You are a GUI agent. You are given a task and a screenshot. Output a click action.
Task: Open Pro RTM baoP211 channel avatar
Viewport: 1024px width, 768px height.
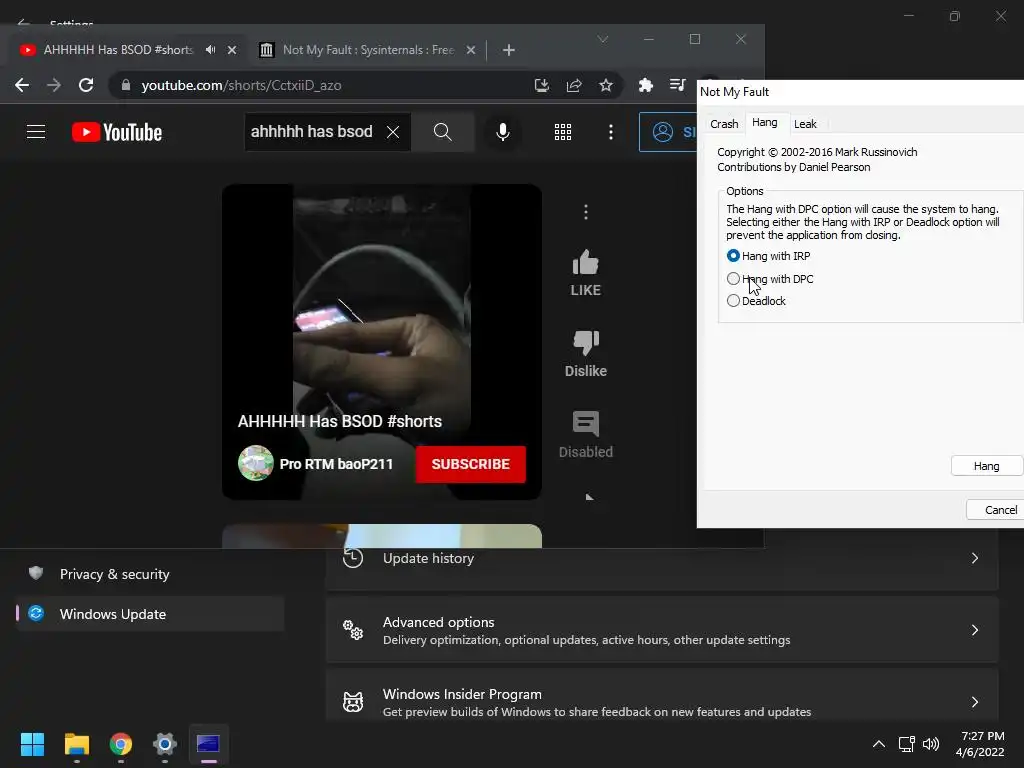pyautogui.click(x=255, y=464)
